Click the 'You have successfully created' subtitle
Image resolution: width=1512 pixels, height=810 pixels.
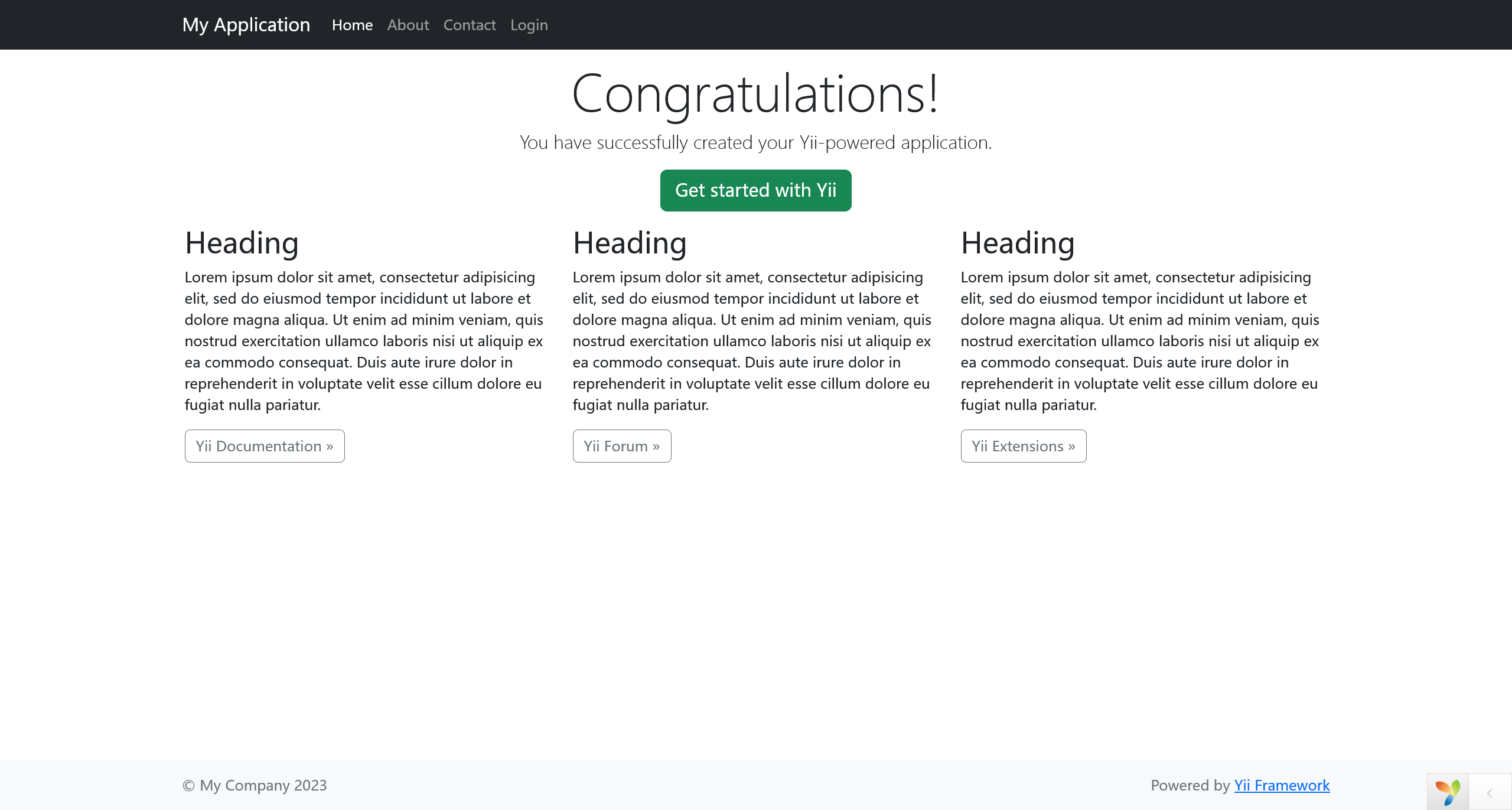tap(756, 142)
